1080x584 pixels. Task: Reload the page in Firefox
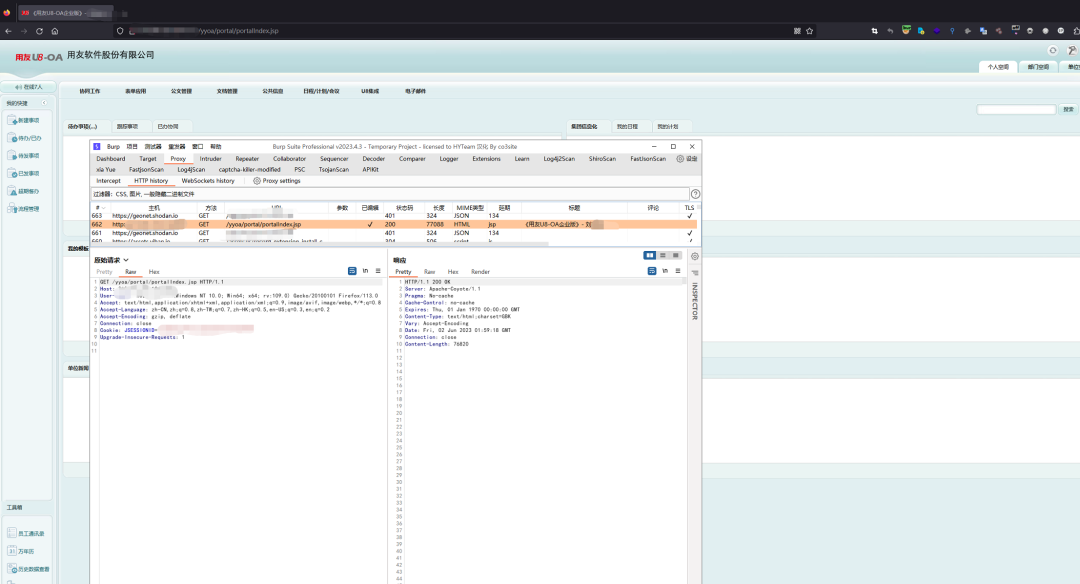click(x=39, y=31)
